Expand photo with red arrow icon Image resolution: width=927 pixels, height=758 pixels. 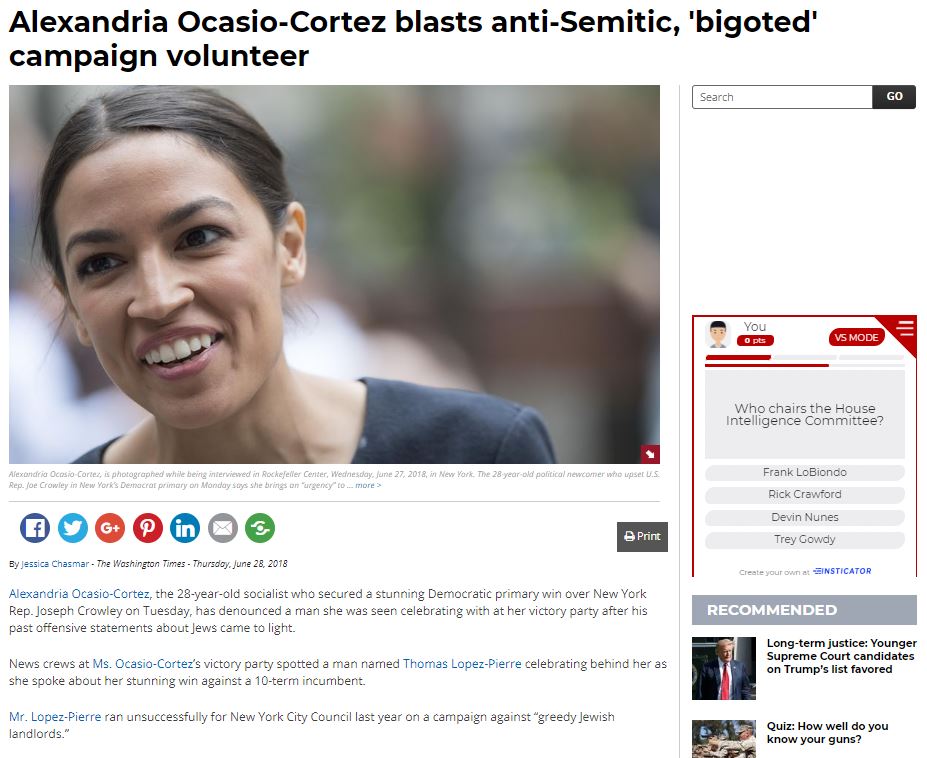point(650,454)
